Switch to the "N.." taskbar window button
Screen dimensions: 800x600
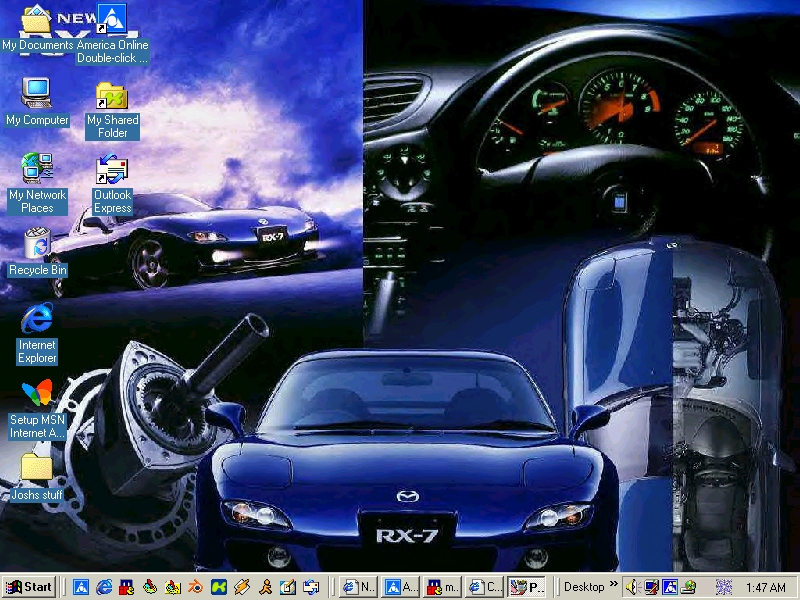click(359, 587)
